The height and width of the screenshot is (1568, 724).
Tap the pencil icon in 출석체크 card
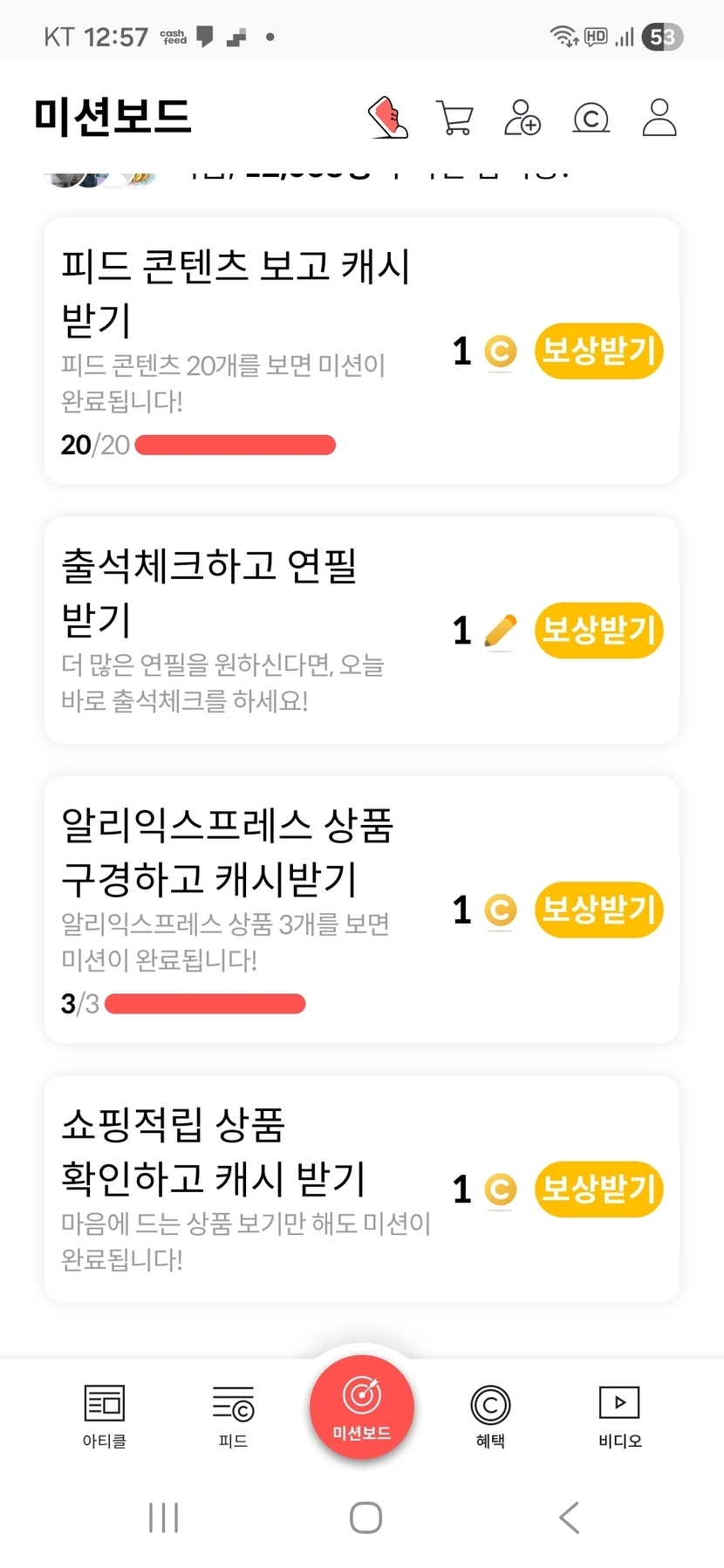point(500,631)
